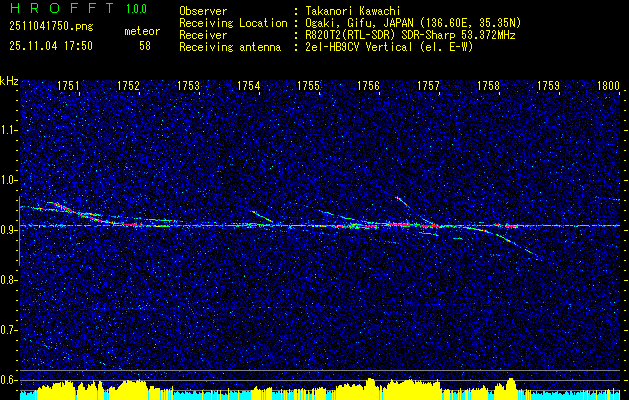This screenshot has width=629, height=400.
Task: Click the 1.0 frequency axis label
Action: pyautogui.click(x=9, y=180)
